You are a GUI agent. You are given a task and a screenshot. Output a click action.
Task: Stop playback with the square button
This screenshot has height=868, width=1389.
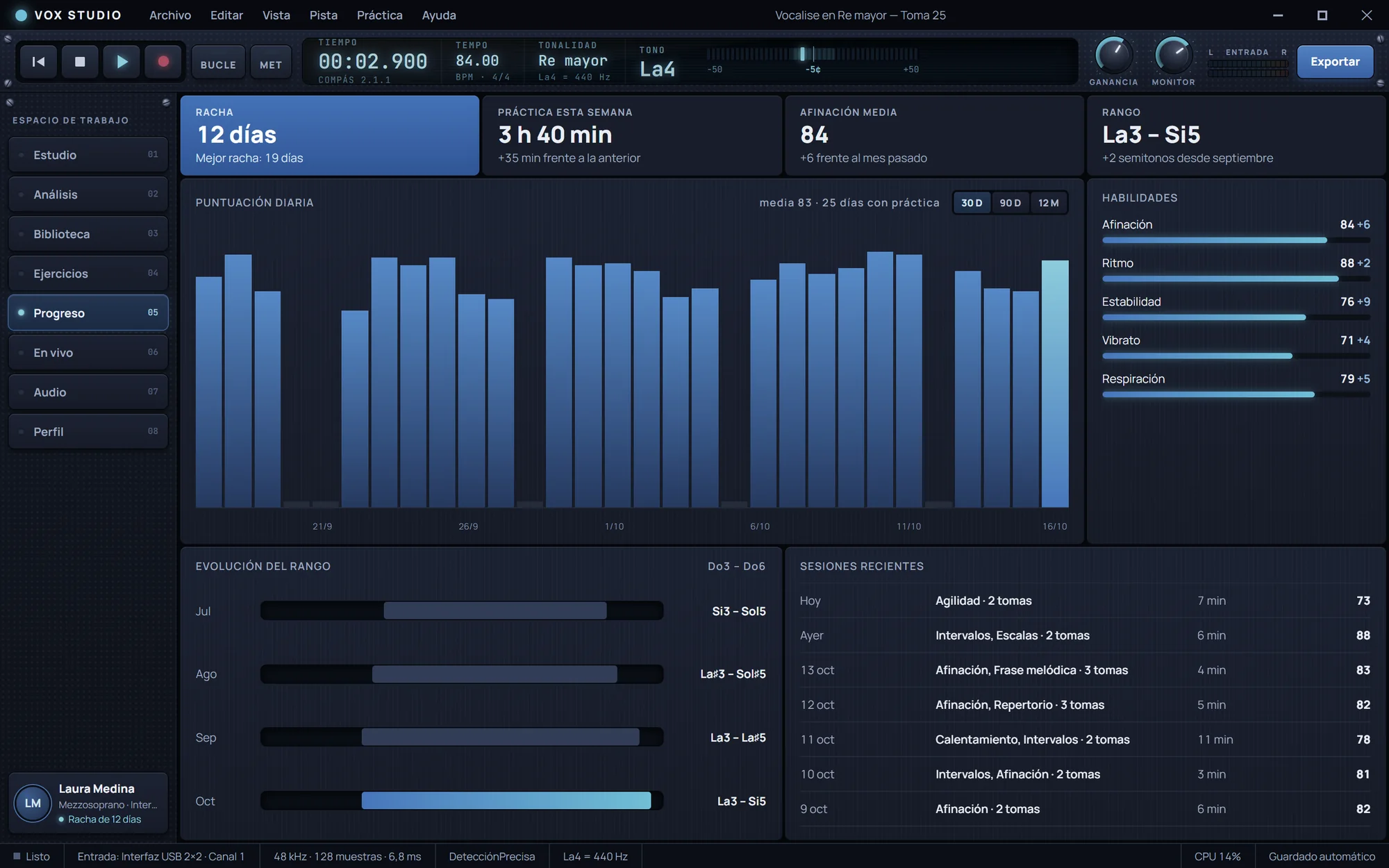(80, 62)
